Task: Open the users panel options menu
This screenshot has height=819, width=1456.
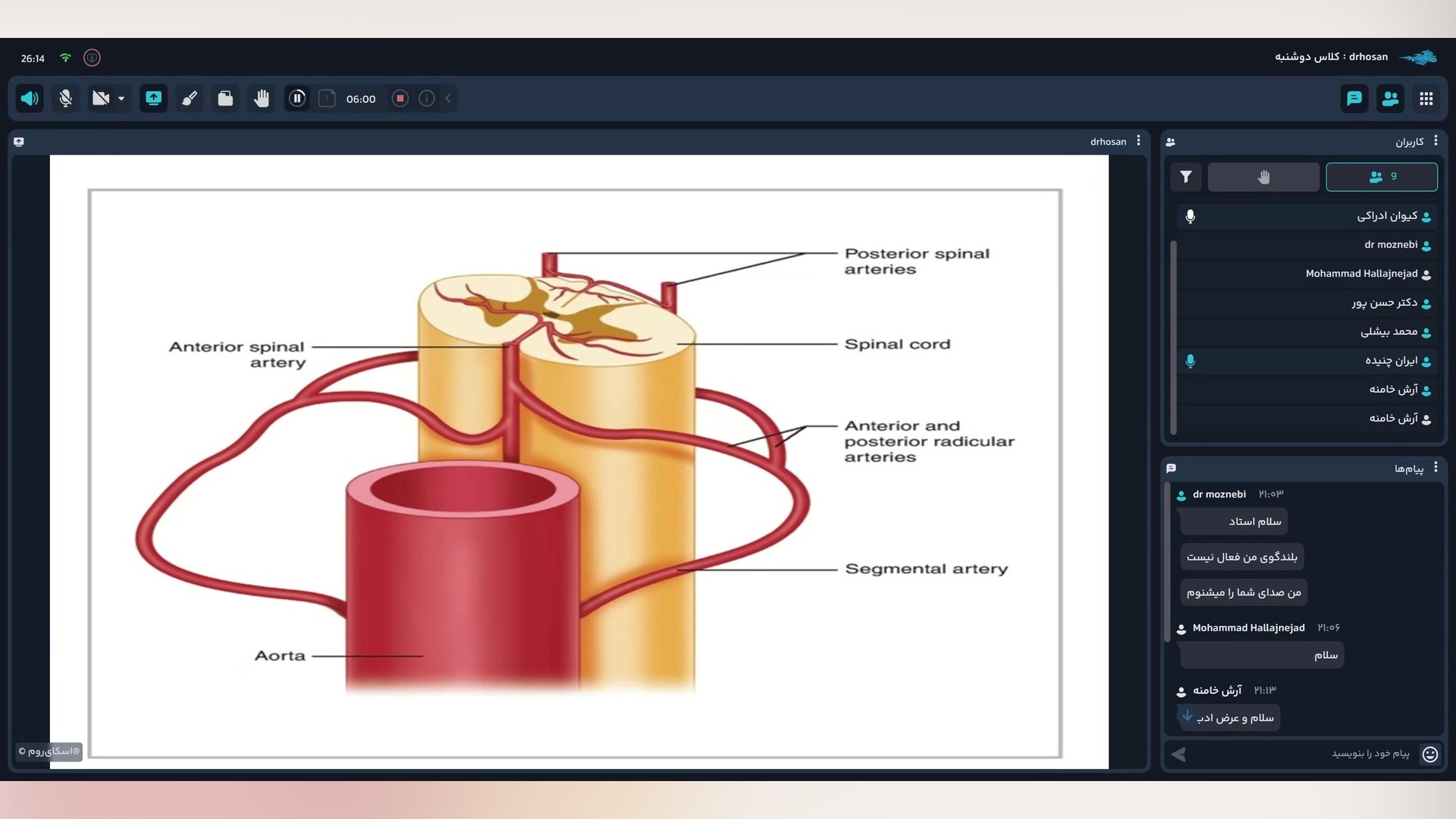Action: click(1436, 141)
